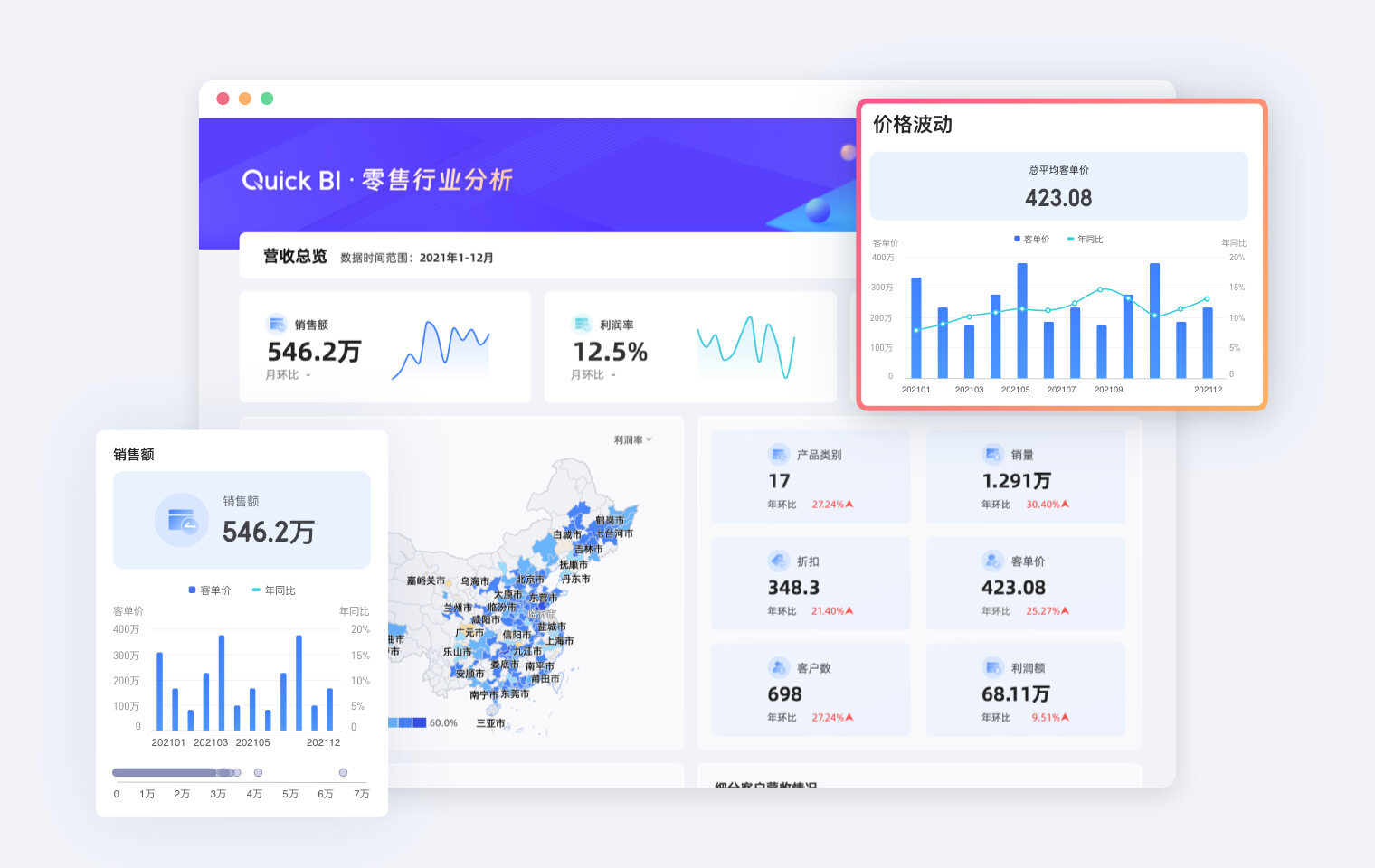Image resolution: width=1375 pixels, height=868 pixels.
Task: Click the 客户数 customers icon
Action: tap(779, 667)
